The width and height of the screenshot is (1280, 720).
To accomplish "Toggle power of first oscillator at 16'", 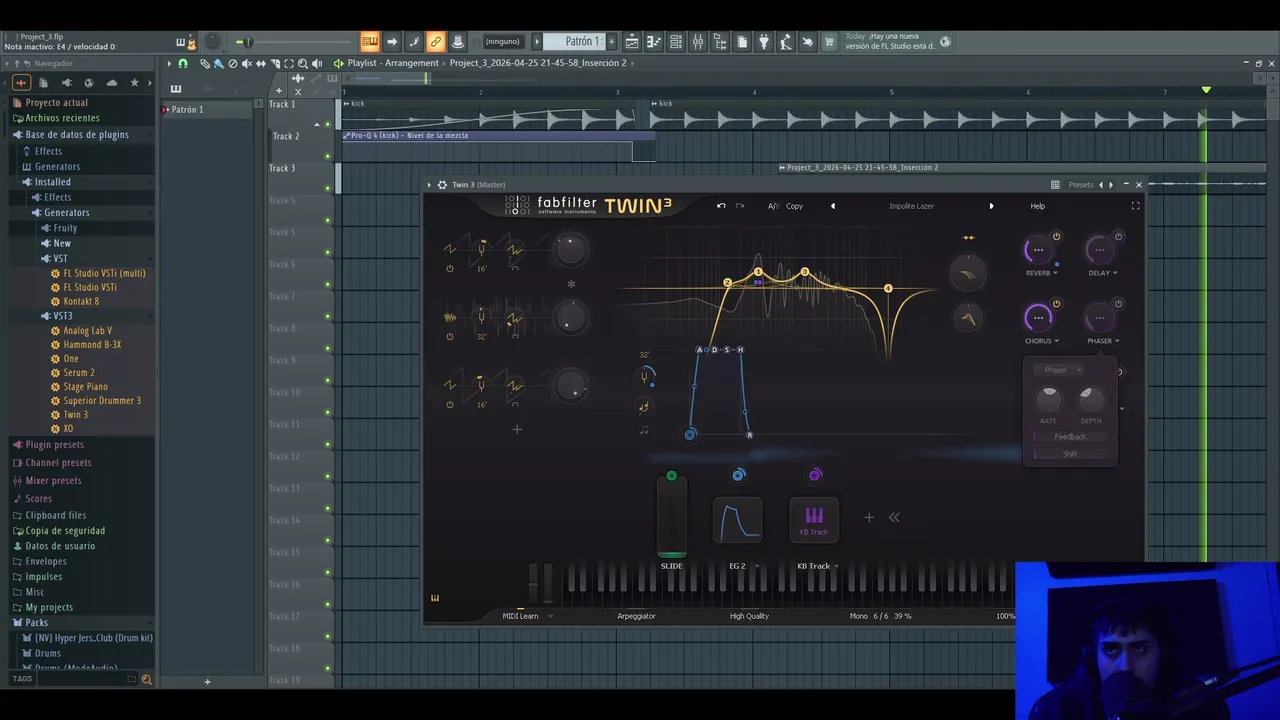I will click(450, 268).
